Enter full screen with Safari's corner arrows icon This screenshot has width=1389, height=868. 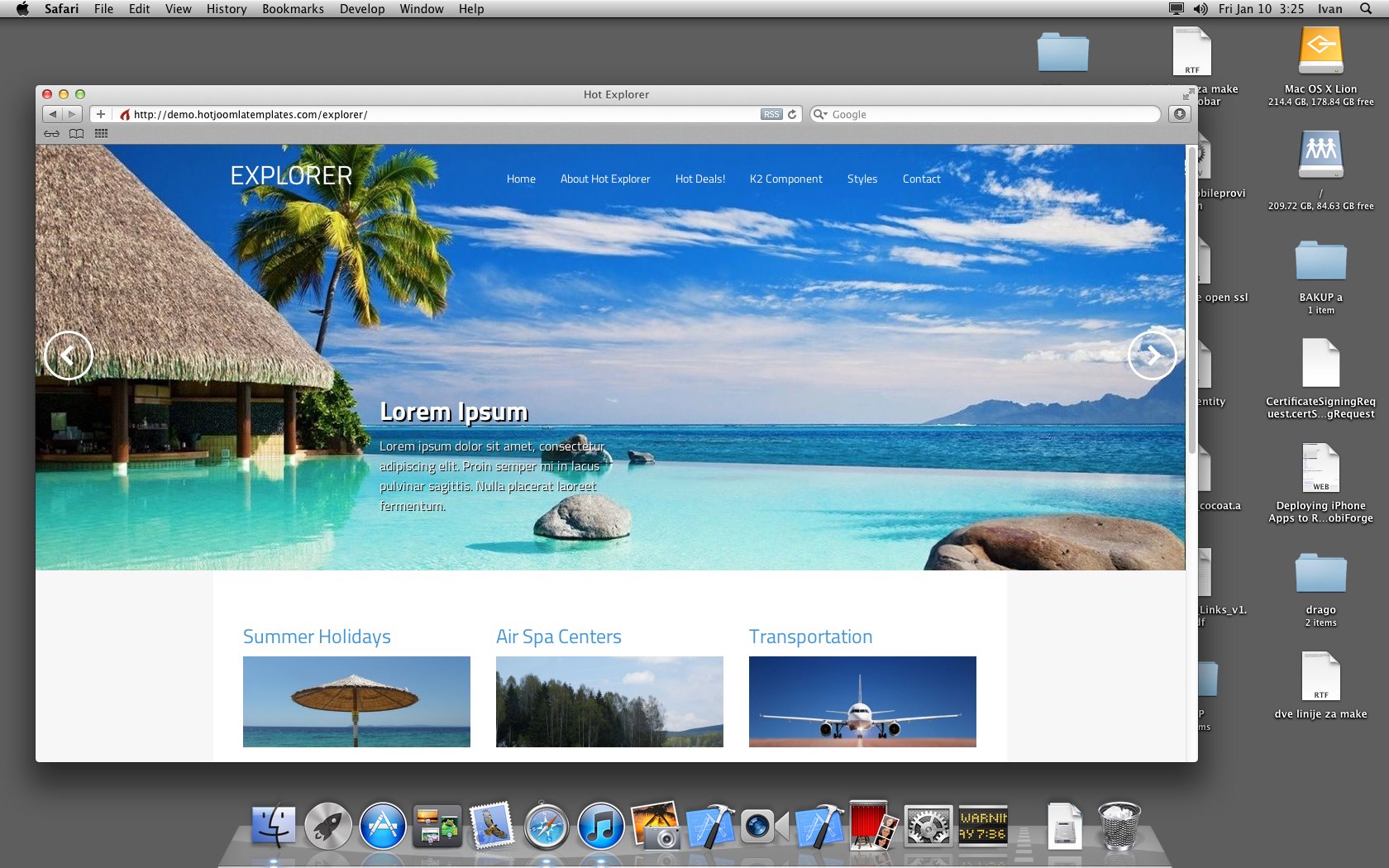click(x=1188, y=93)
